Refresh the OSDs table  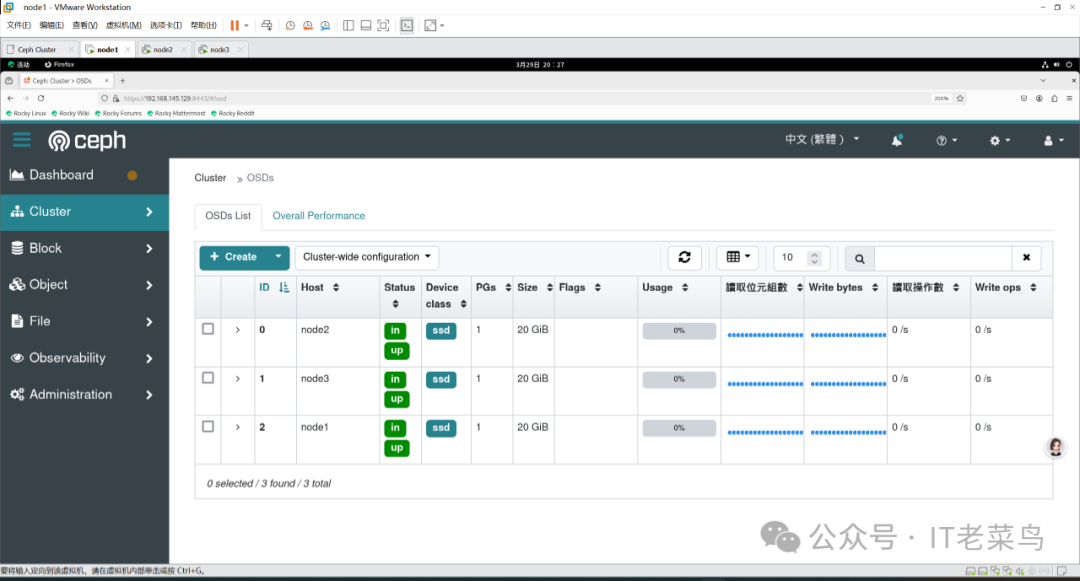coord(685,257)
